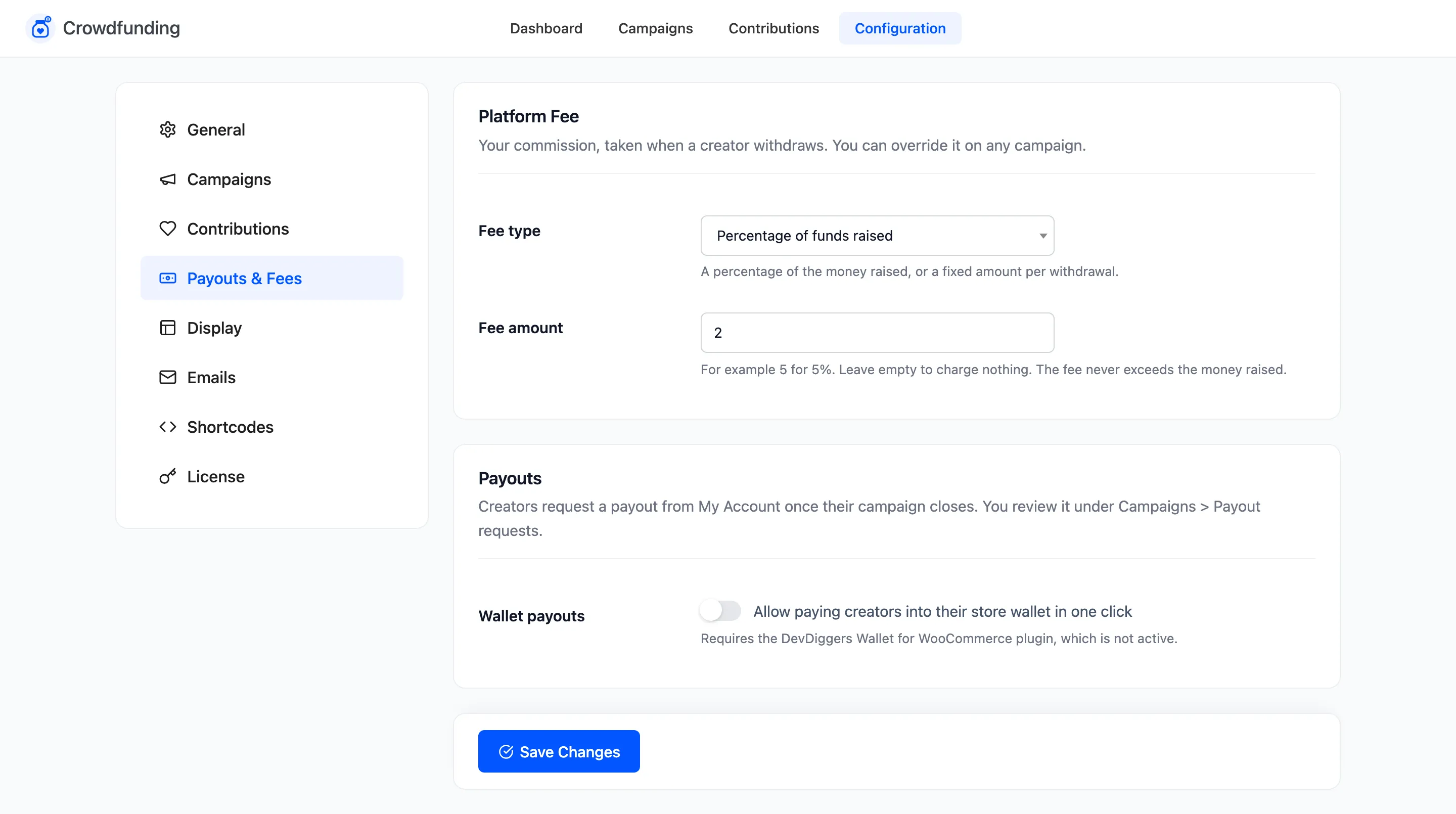Click the Emails envelope icon
Screen dimensions: 1456x814
pos(168,377)
